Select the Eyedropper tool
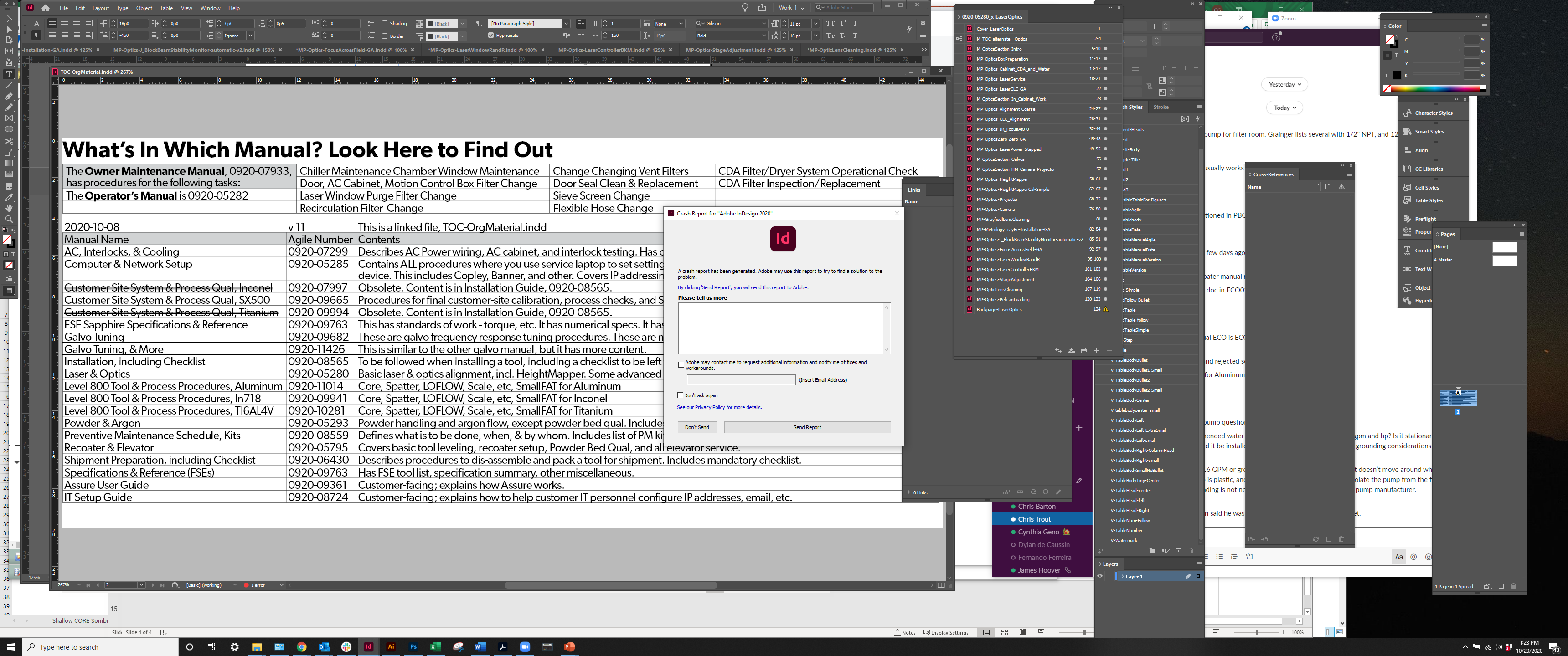The width and height of the screenshot is (1568, 656). pos(9,196)
